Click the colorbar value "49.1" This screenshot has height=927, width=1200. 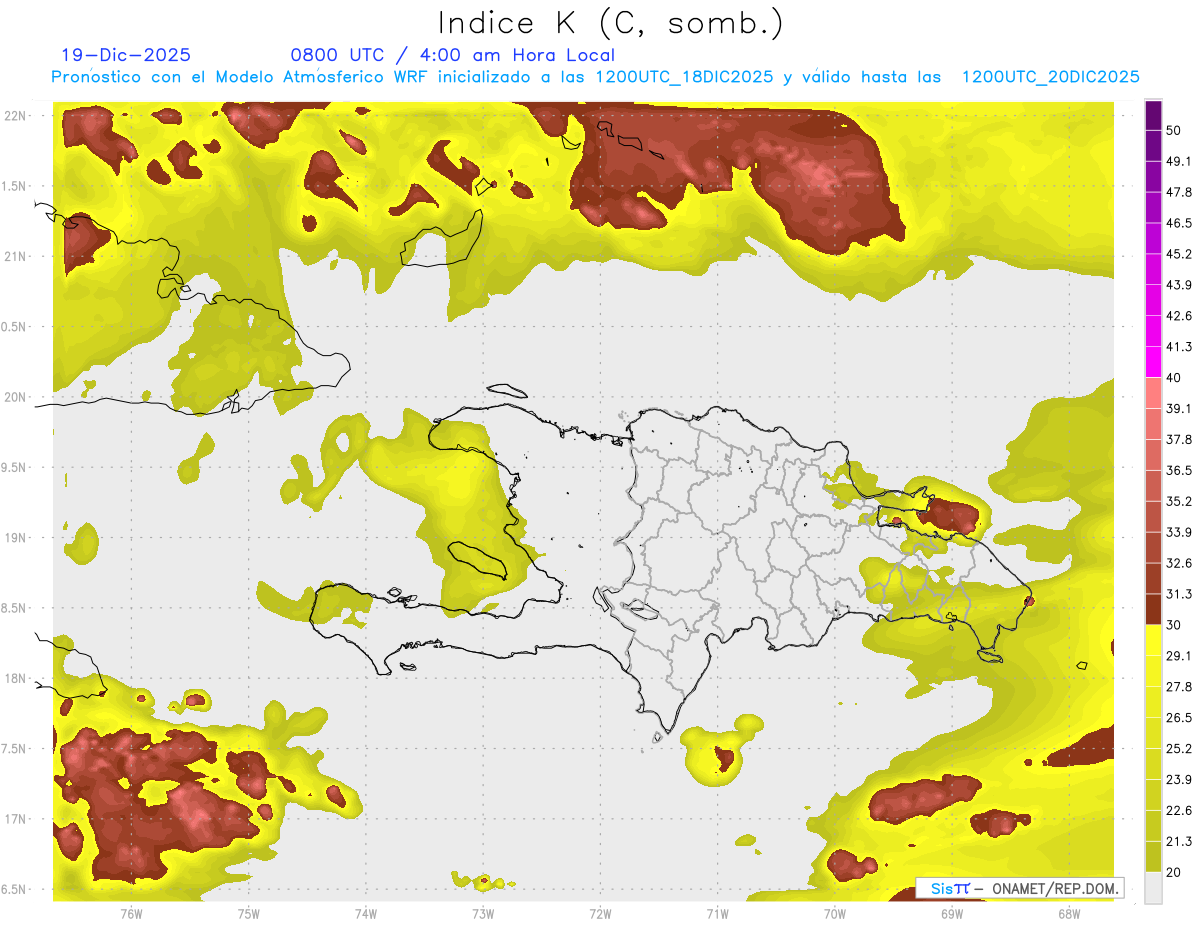coord(1180,161)
